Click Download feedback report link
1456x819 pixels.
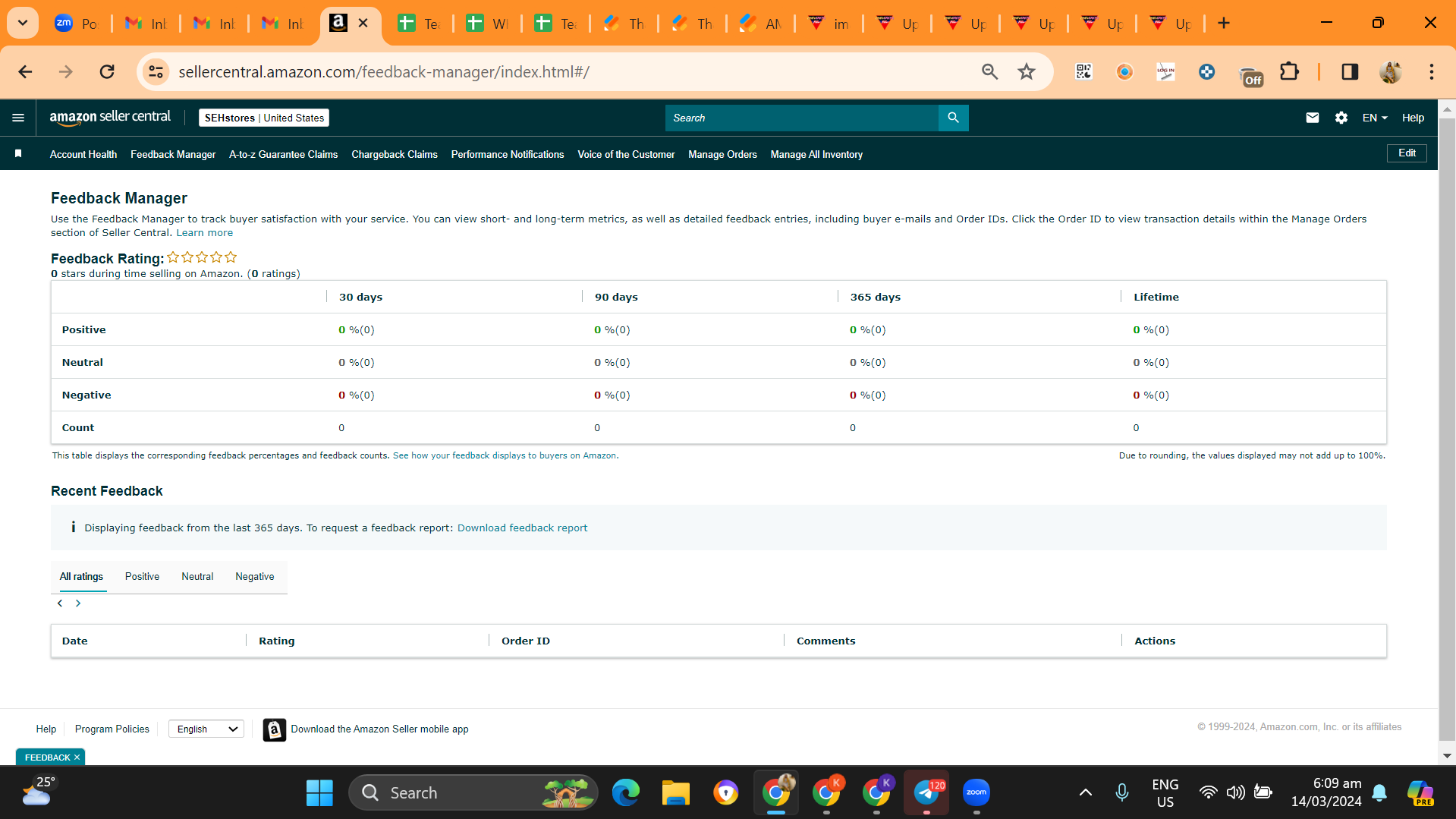(522, 528)
